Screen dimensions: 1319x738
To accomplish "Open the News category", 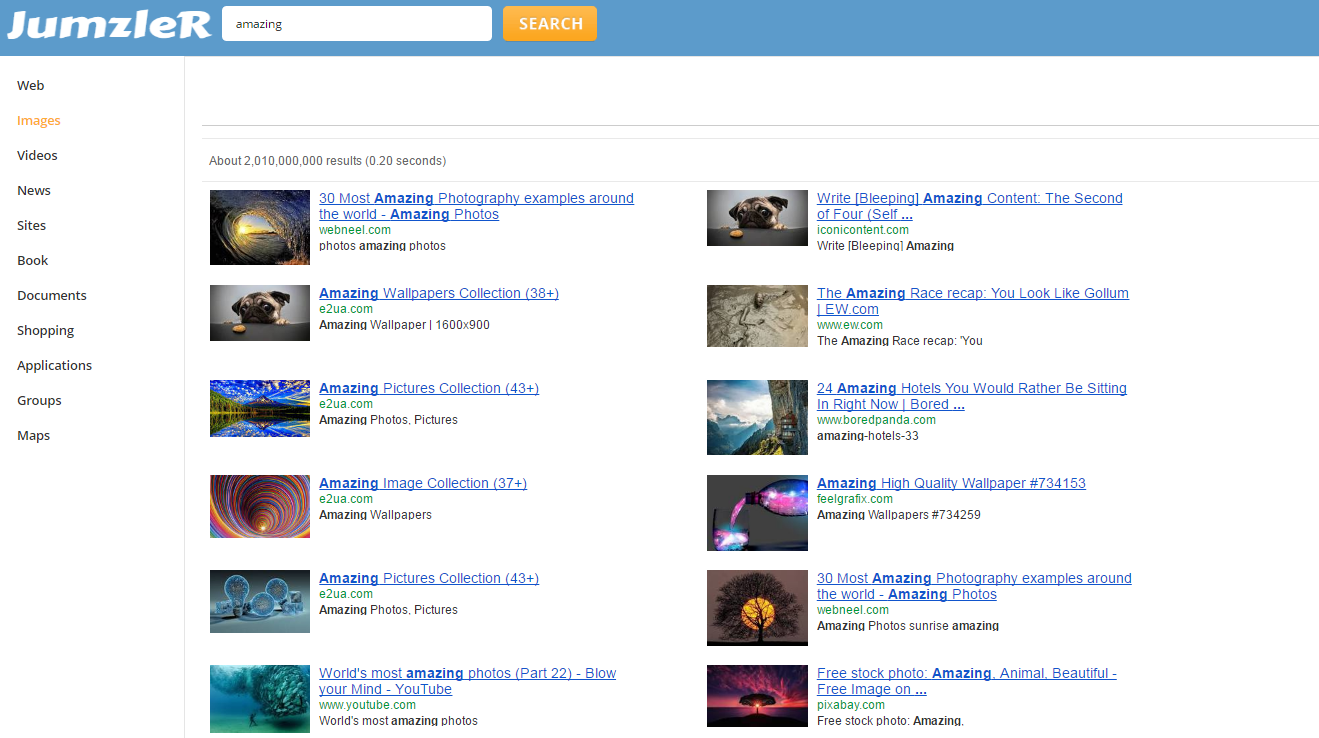I will point(34,191).
